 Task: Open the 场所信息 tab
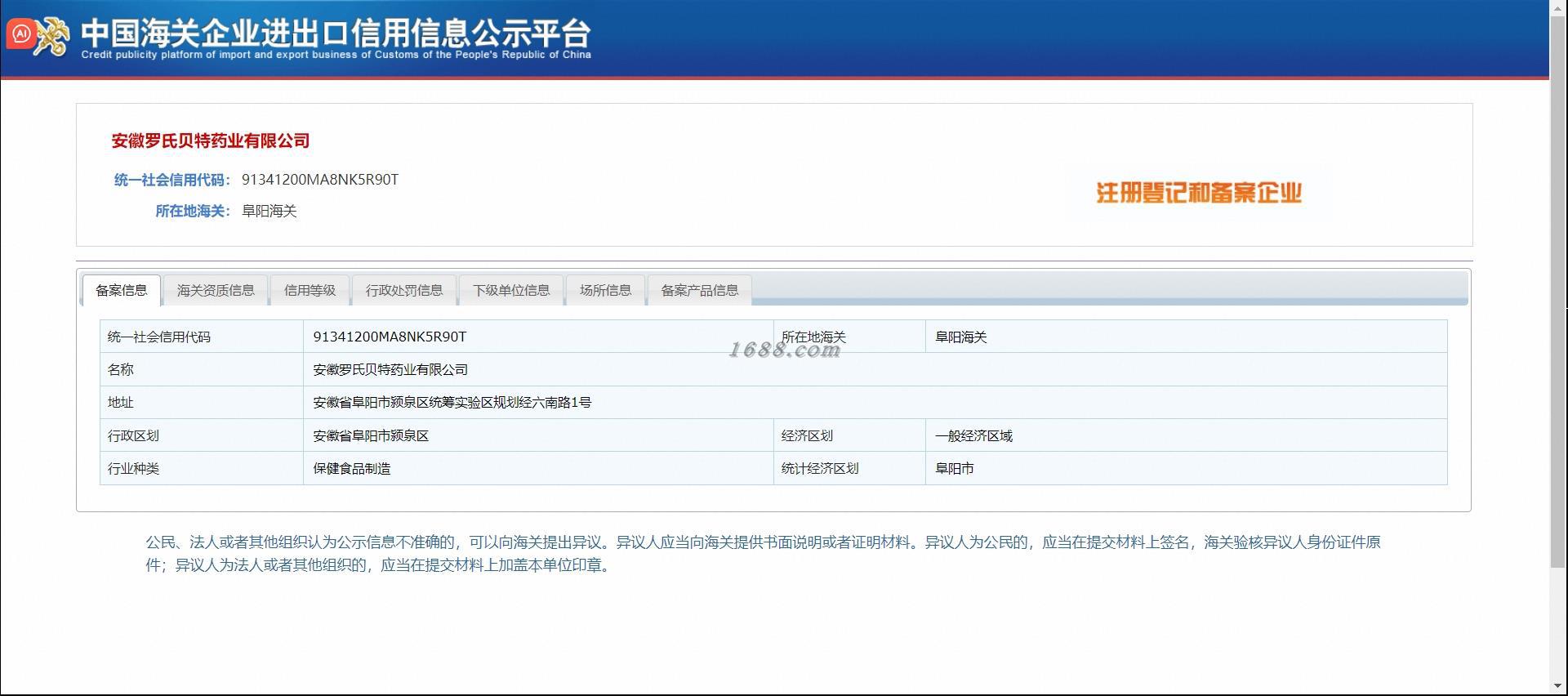click(x=605, y=290)
